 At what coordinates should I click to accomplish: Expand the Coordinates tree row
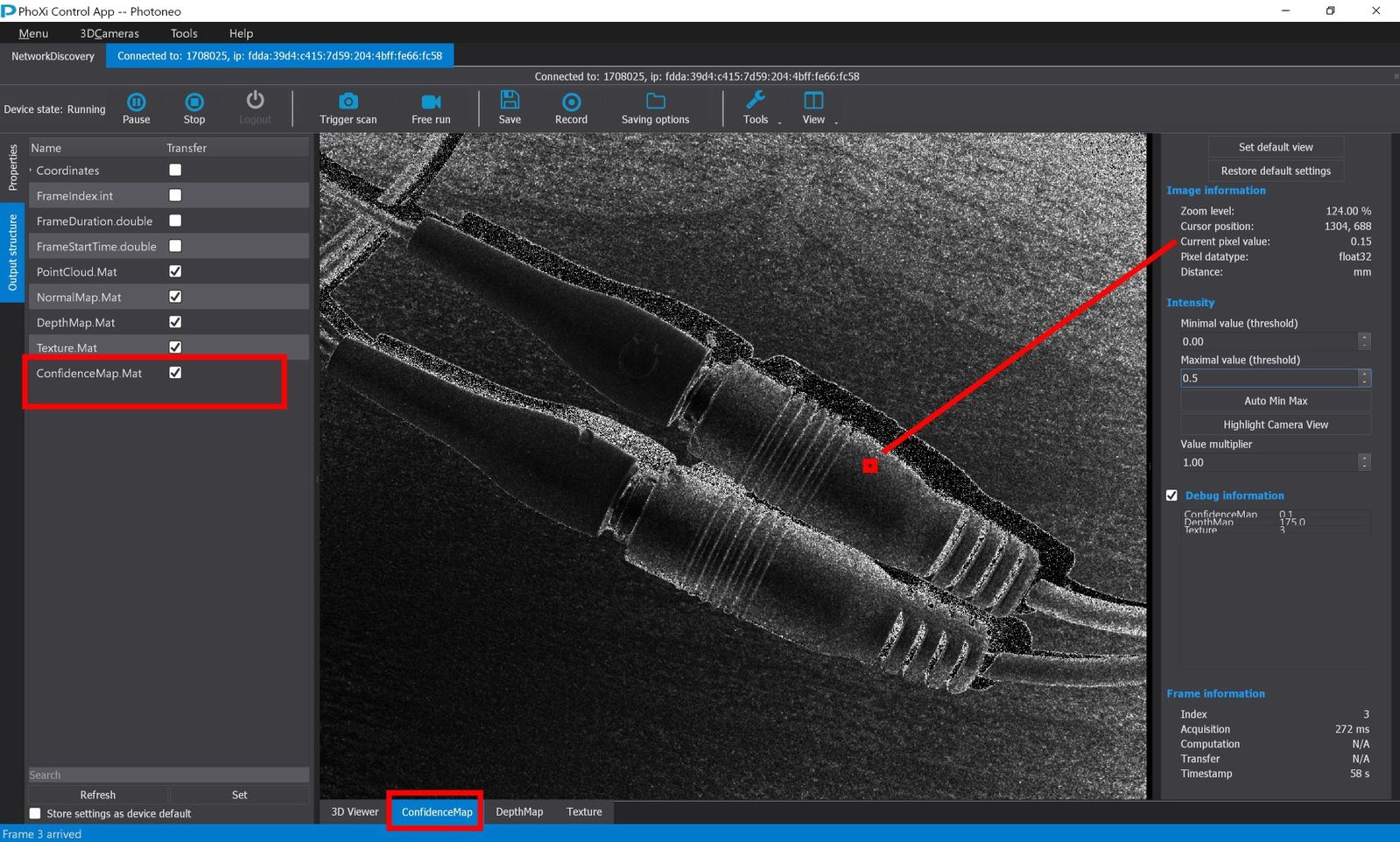pyautogui.click(x=32, y=171)
